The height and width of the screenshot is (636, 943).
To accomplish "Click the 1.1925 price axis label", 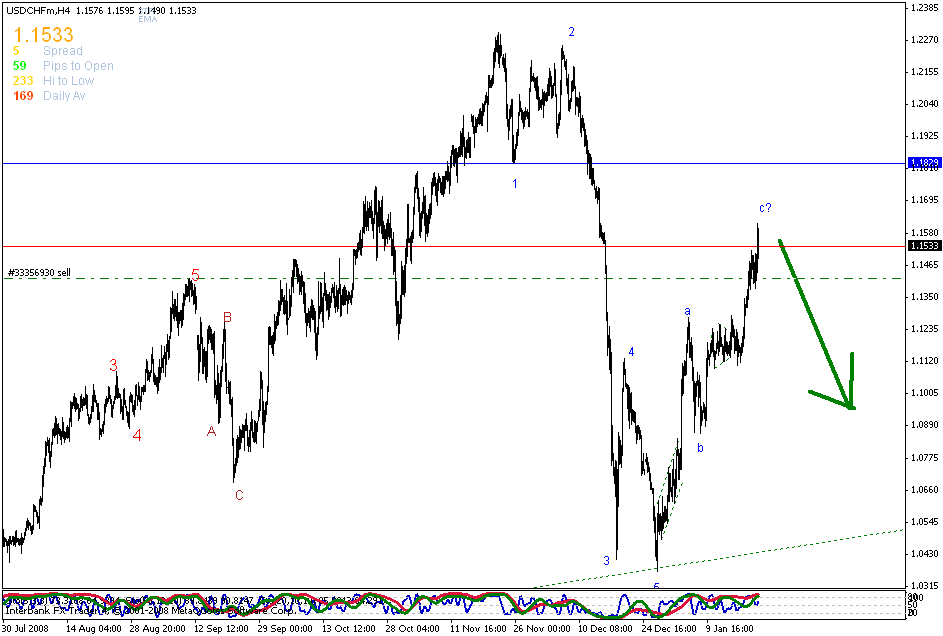I will 925,136.
